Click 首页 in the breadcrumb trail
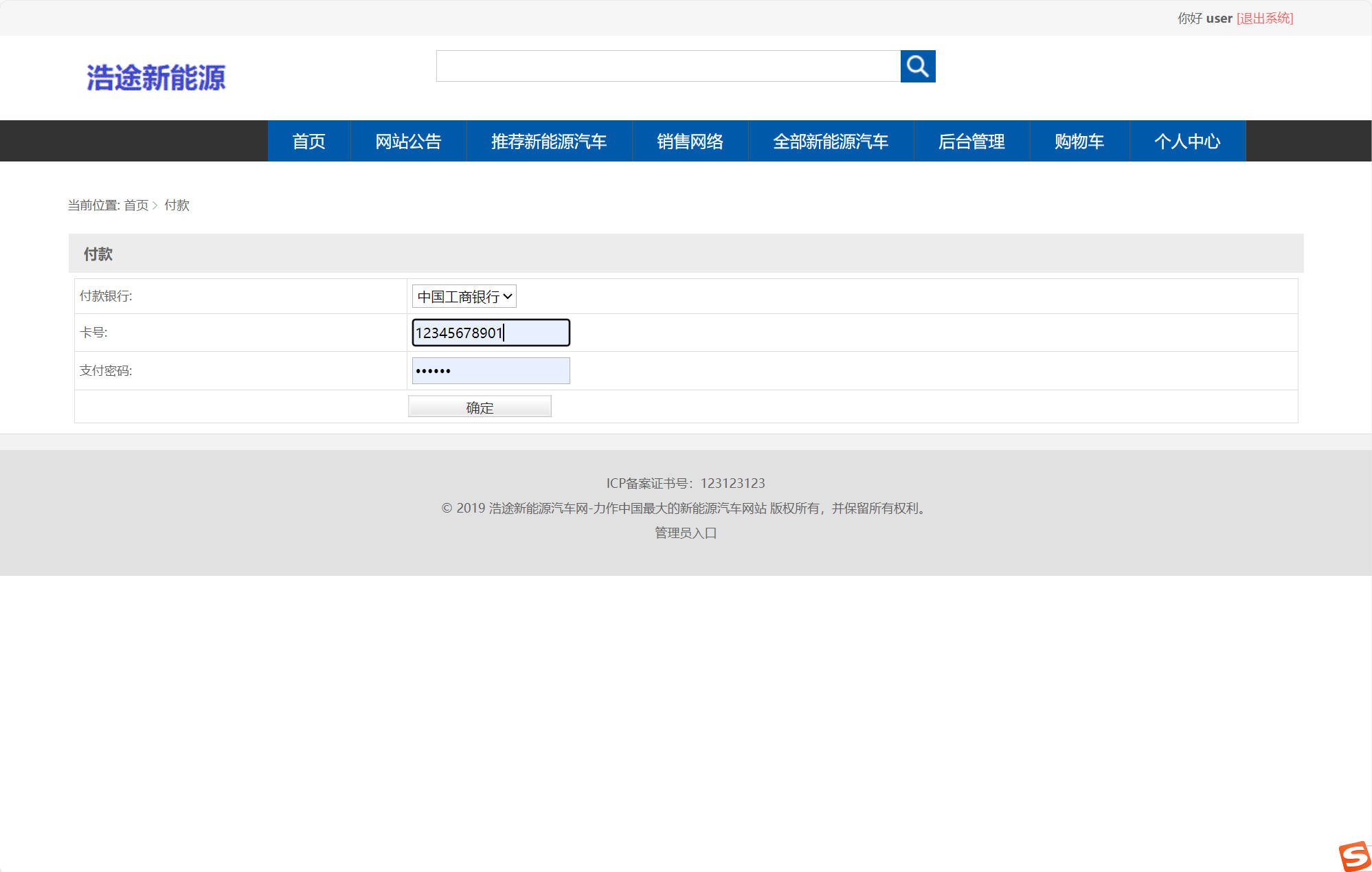Screen dimensions: 1372x872 pyautogui.click(x=137, y=205)
